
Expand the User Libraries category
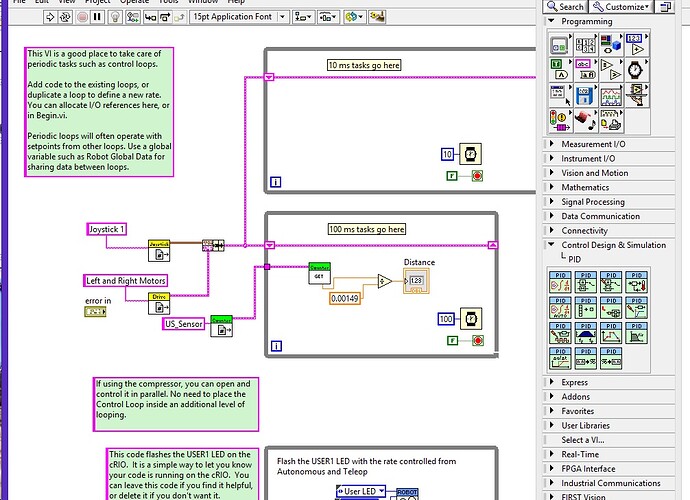[x=609, y=426]
